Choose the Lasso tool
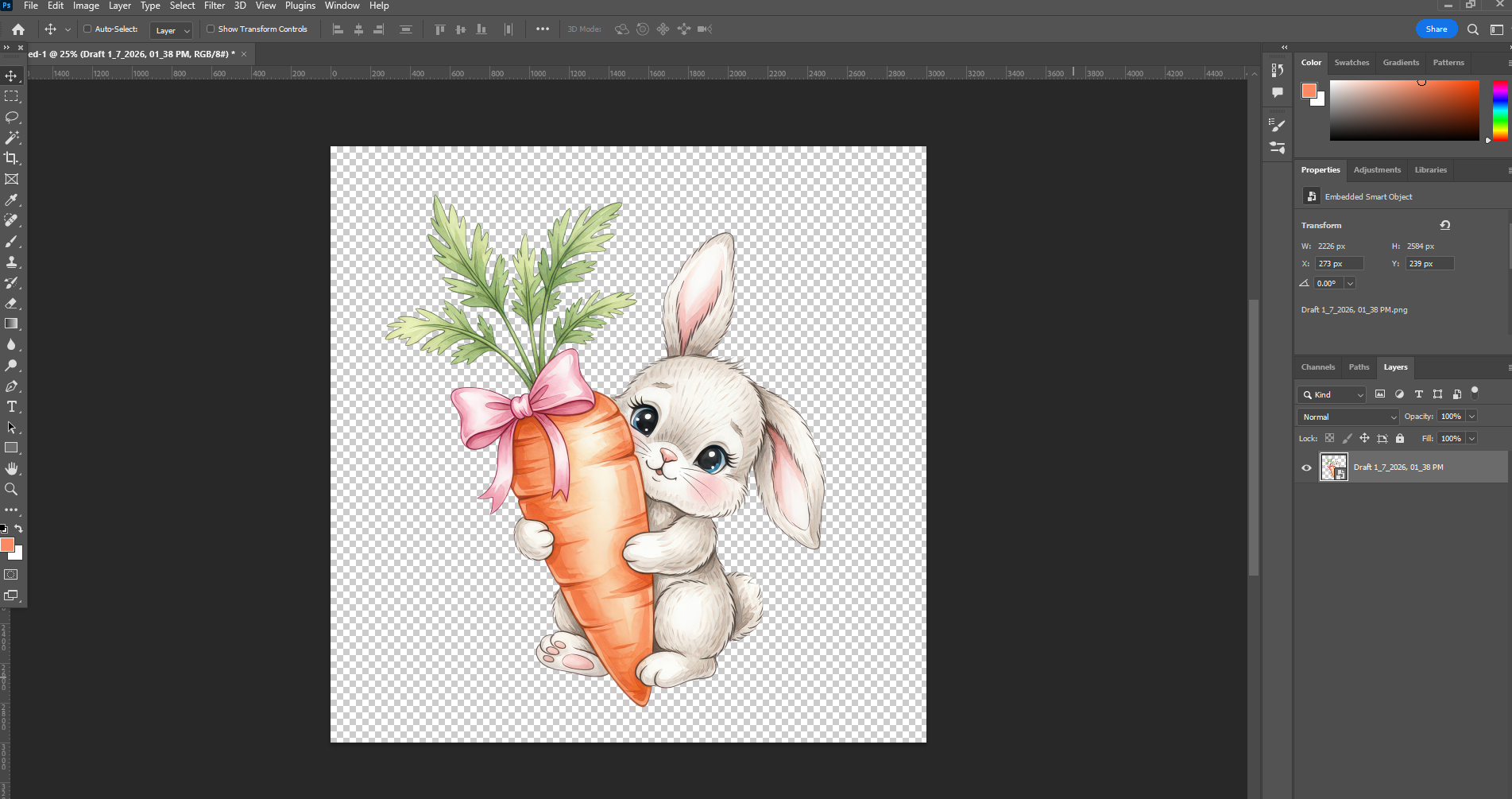 click(11, 117)
